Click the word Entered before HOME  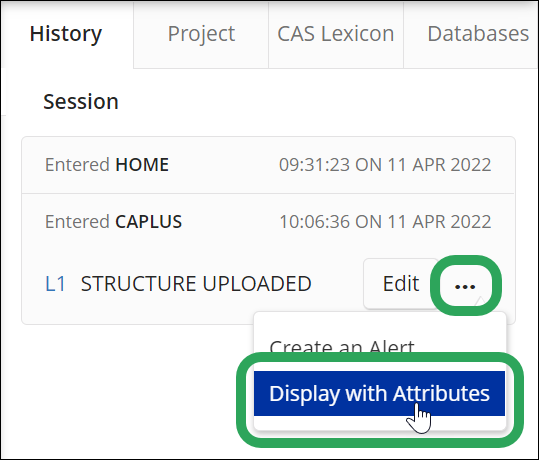[x=77, y=165]
